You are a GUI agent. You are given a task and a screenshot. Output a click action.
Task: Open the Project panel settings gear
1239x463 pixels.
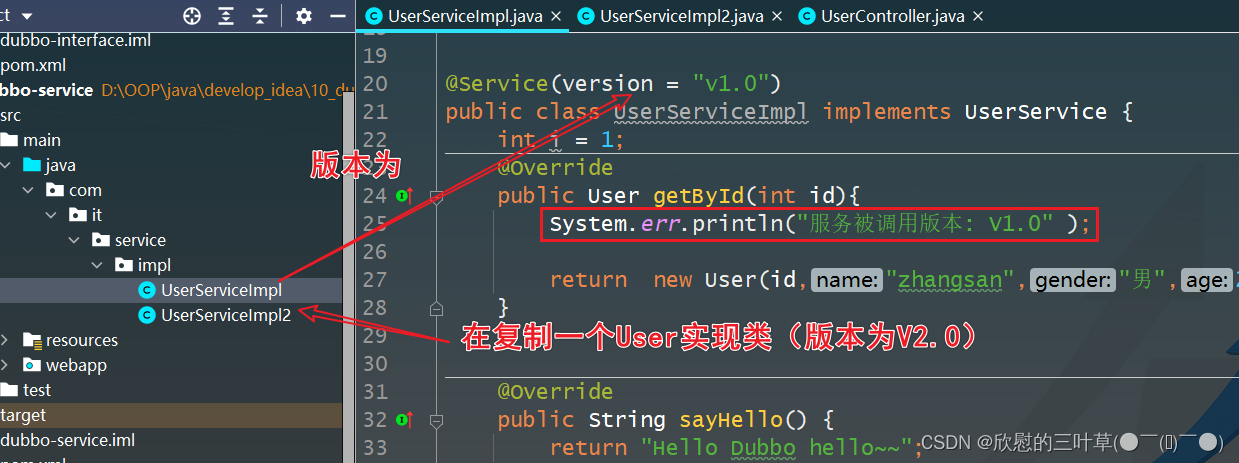point(304,16)
